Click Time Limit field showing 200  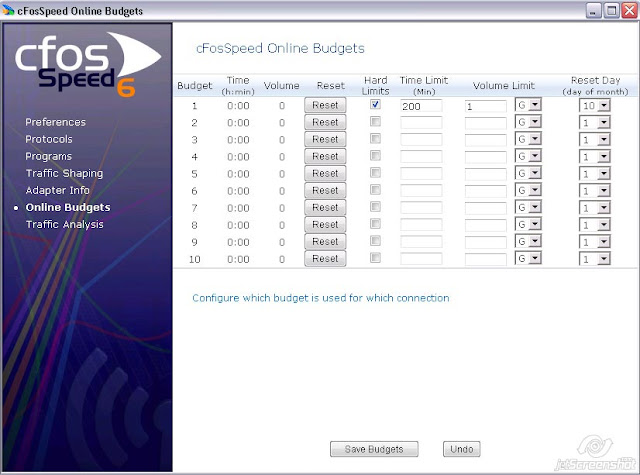click(421, 106)
